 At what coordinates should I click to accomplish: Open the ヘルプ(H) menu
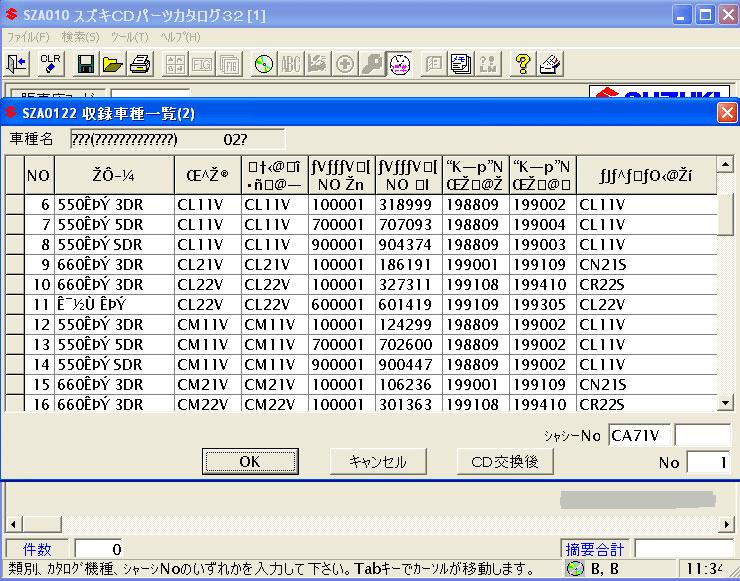(x=180, y=37)
